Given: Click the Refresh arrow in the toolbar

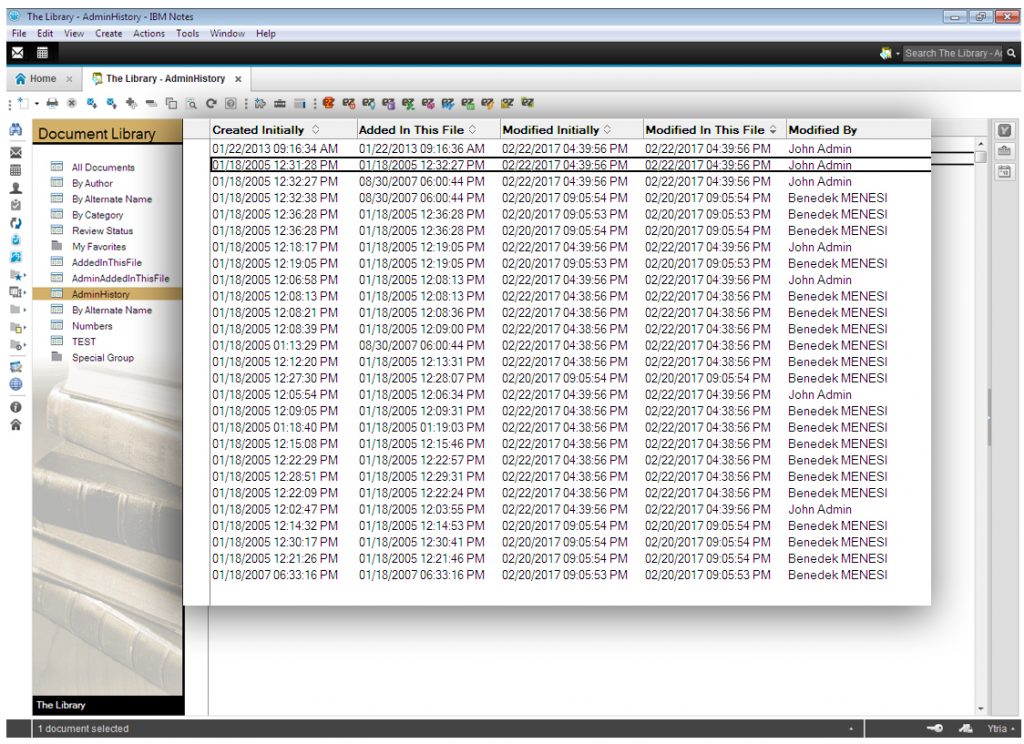Looking at the screenshot, I should click(211, 103).
